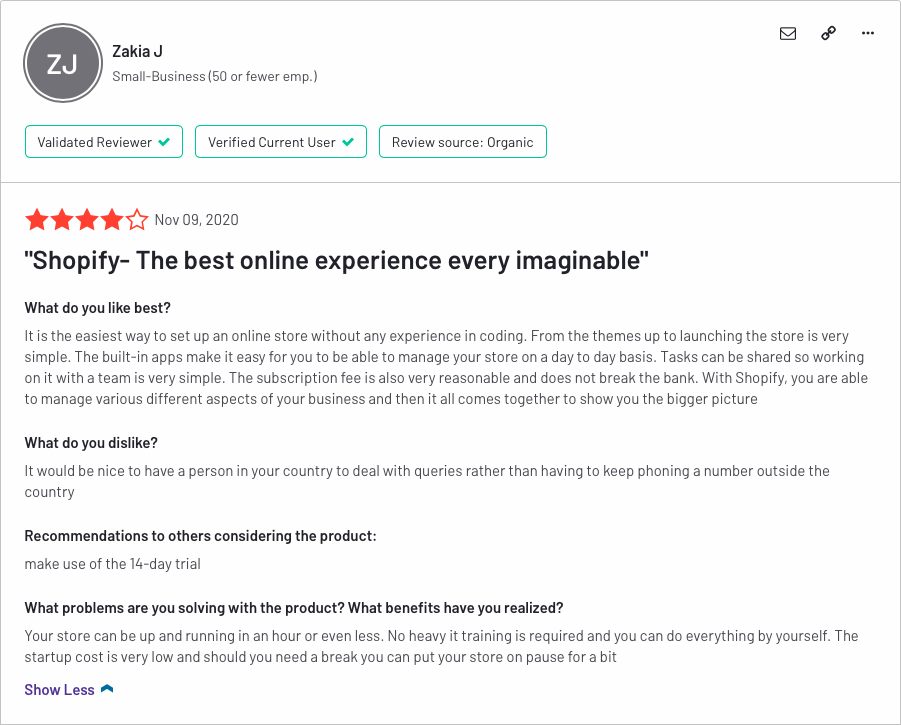901x725 pixels.
Task: Click the first red rating star
Action: pyautogui.click(x=37, y=219)
